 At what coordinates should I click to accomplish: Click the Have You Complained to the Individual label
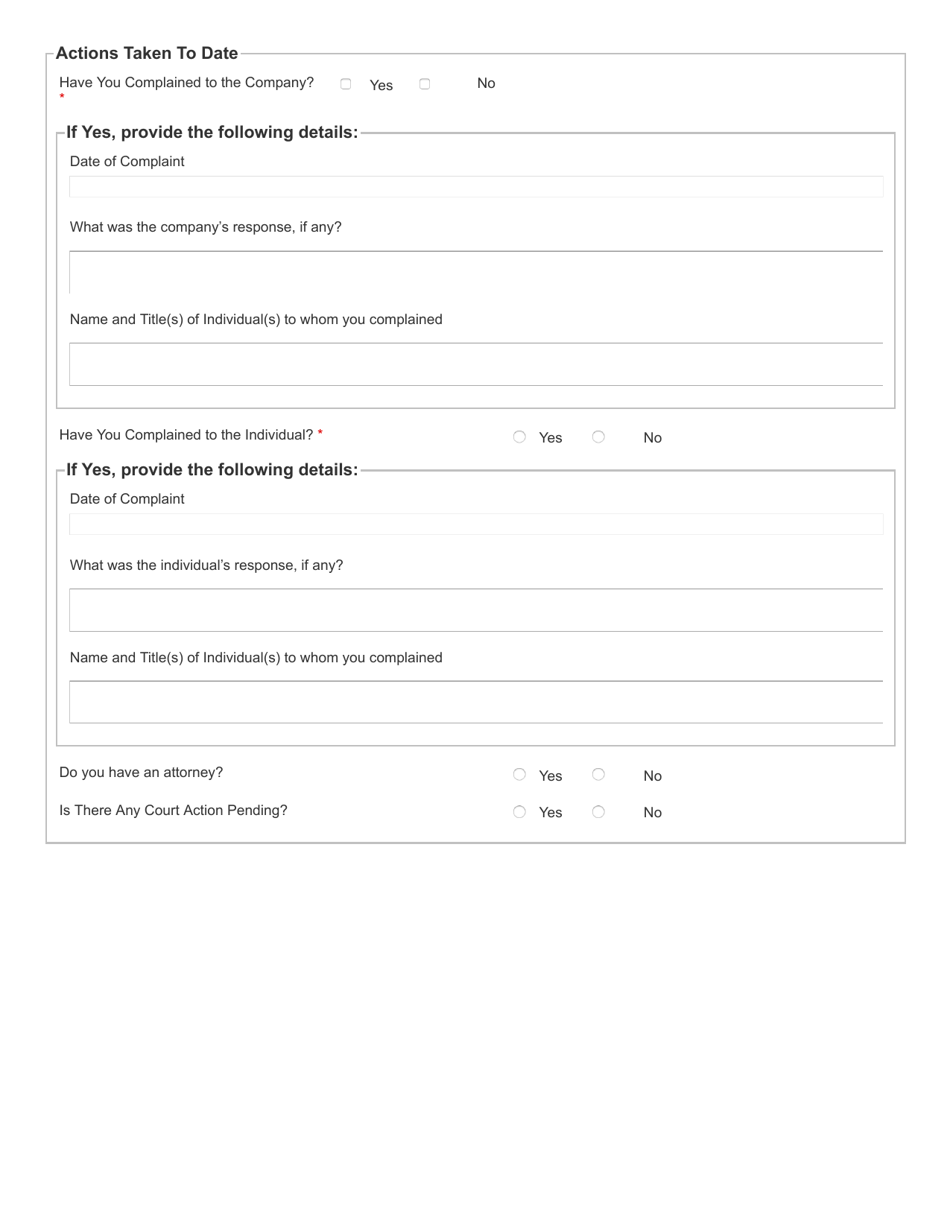tap(186, 434)
